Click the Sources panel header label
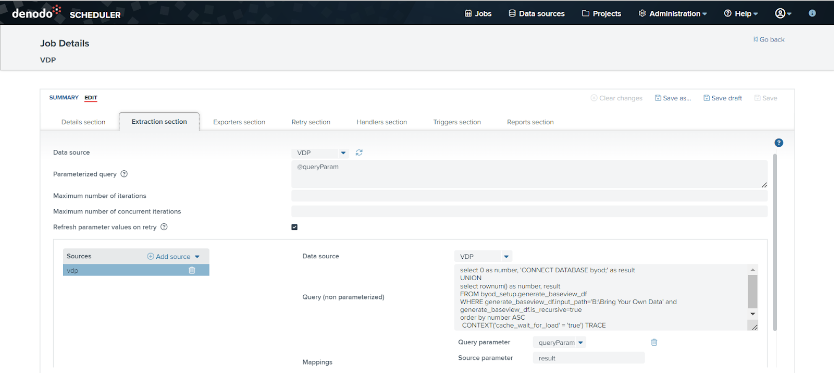 coord(79,256)
